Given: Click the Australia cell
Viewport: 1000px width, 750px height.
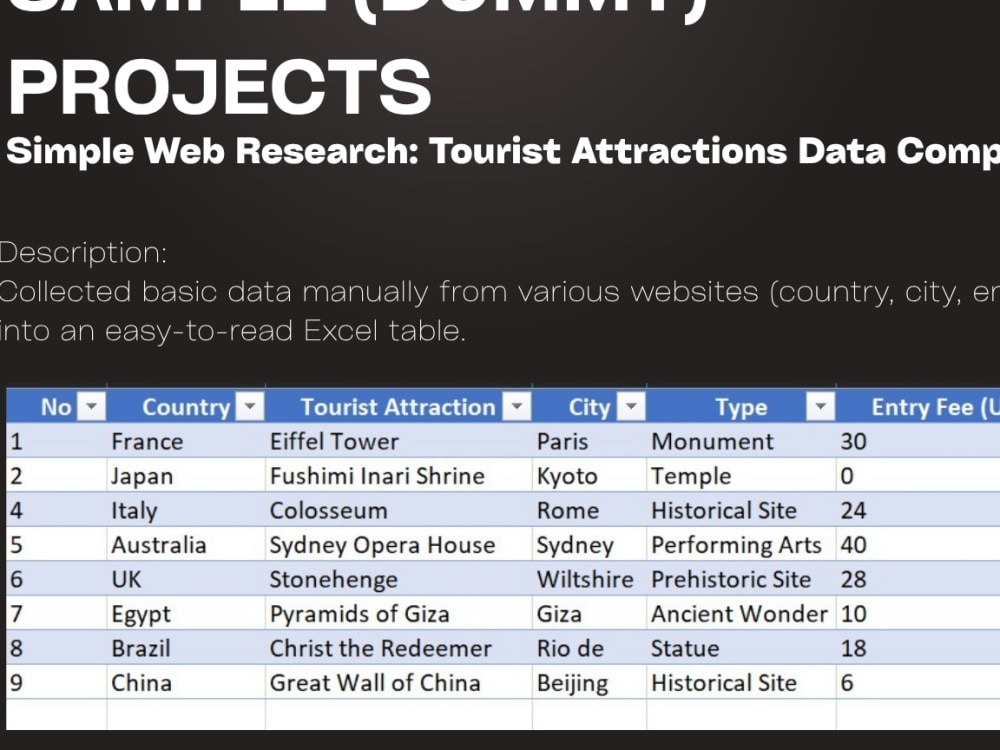Looking at the screenshot, I should [x=186, y=545].
